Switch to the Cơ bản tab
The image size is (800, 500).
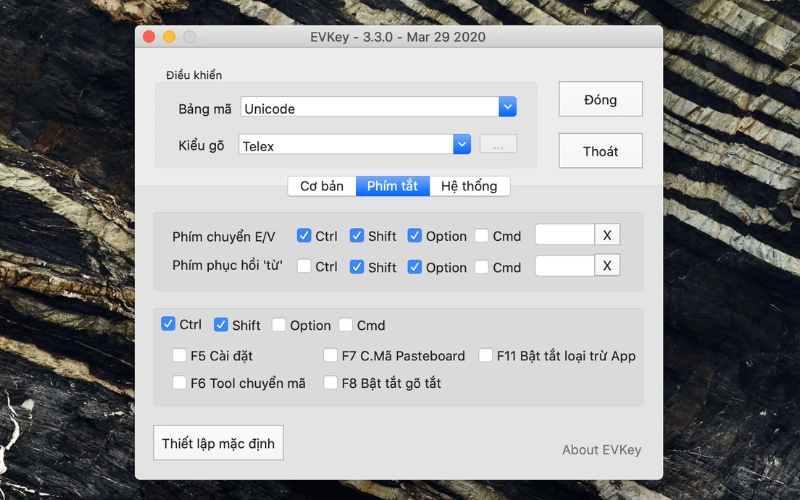[x=322, y=186]
